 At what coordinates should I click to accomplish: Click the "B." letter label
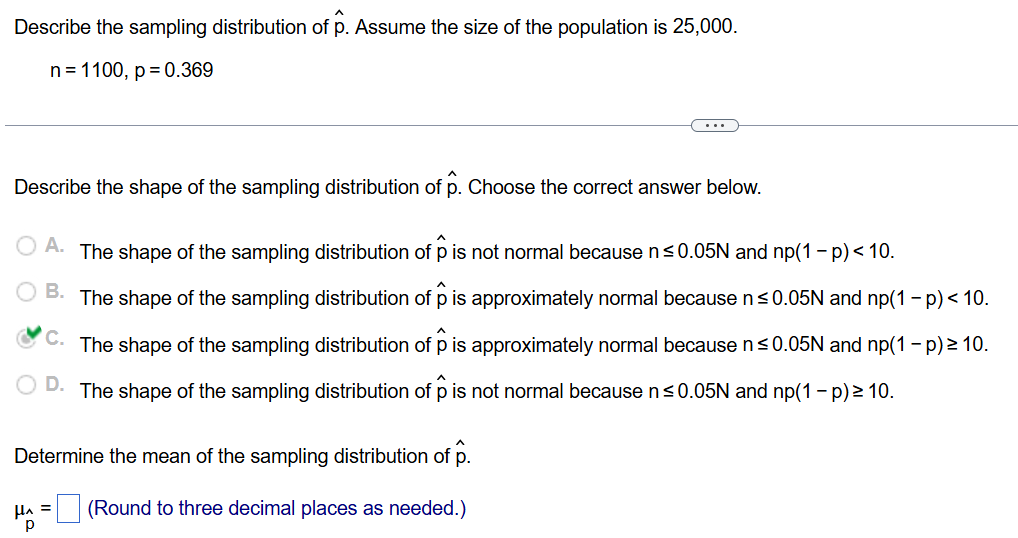point(55,291)
